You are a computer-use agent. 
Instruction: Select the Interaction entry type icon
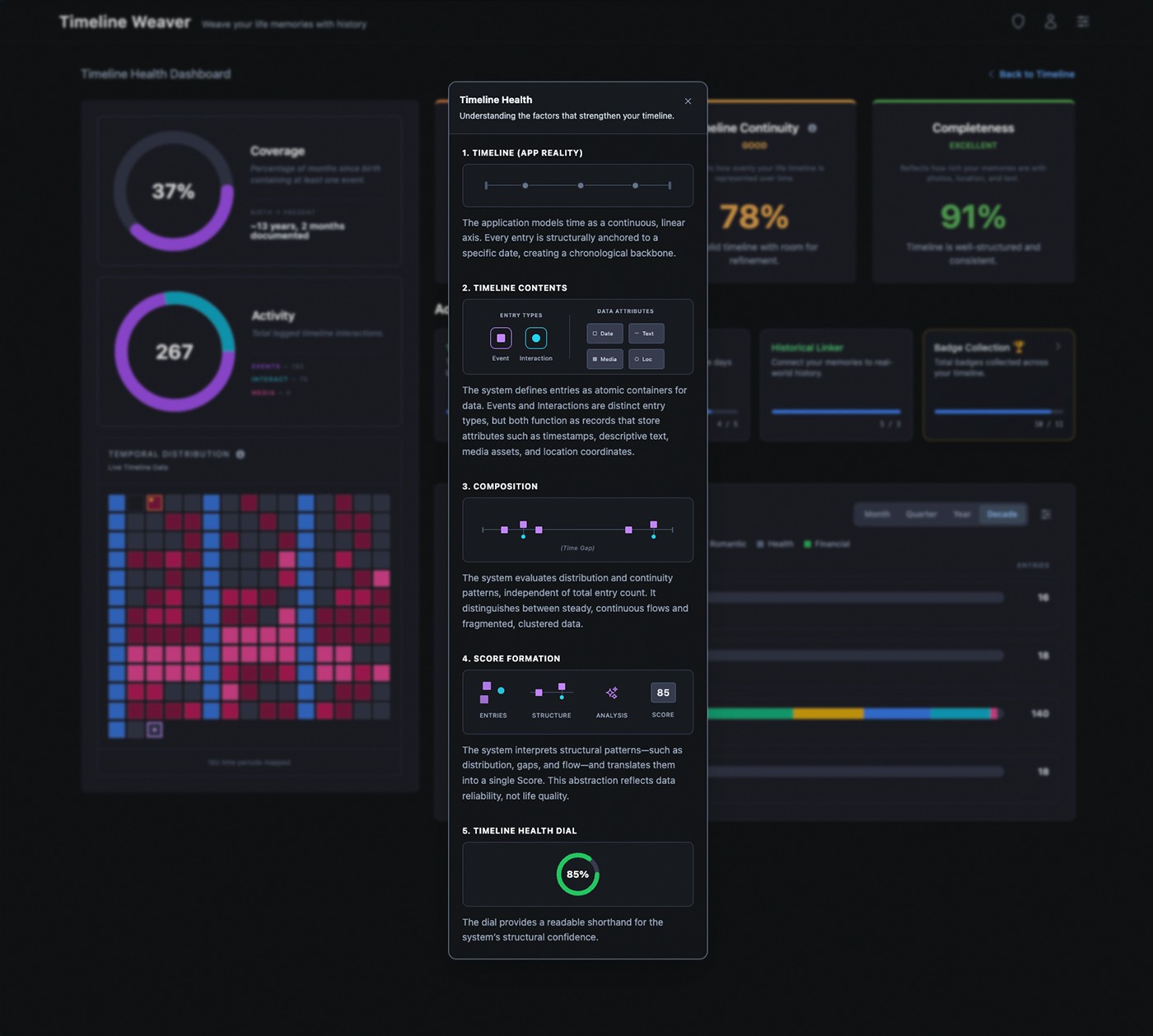click(x=536, y=338)
